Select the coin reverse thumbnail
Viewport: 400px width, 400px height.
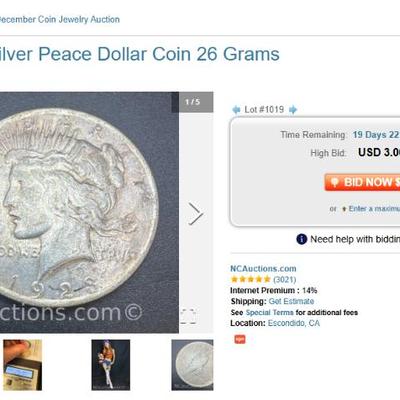192,365
